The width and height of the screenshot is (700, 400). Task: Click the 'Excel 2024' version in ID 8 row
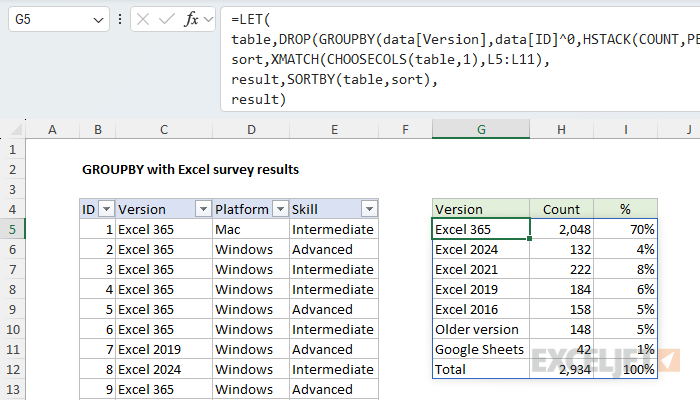coord(164,369)
